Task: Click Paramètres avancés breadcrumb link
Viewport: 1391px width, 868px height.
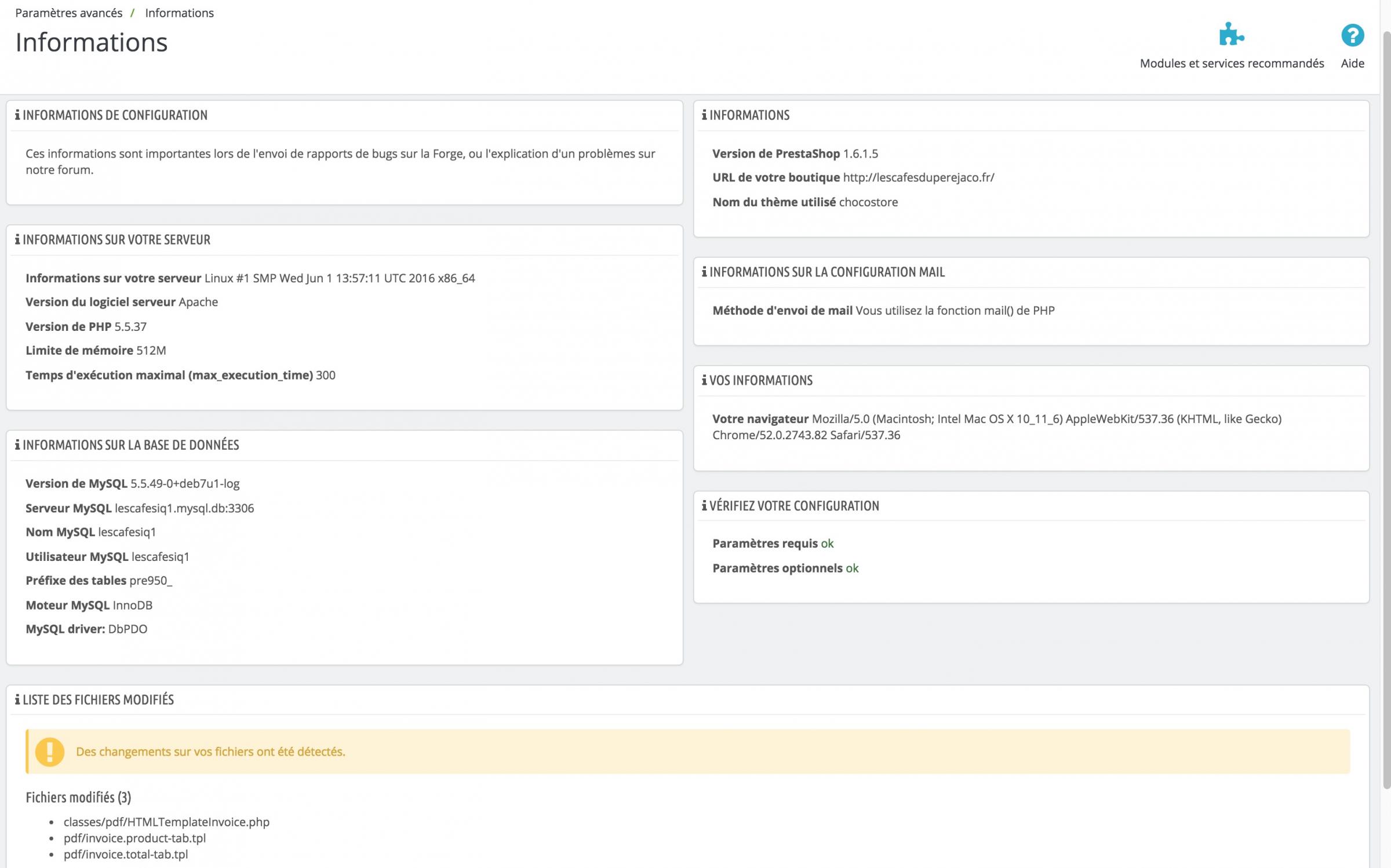Action: 69,13
